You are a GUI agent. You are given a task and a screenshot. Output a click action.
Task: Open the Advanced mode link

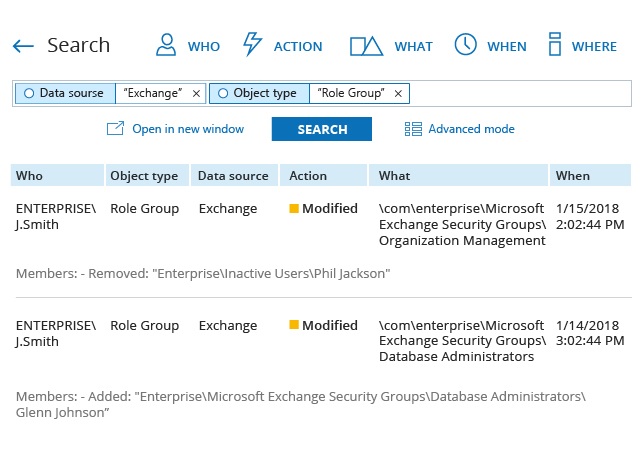[x=471, y=129]
